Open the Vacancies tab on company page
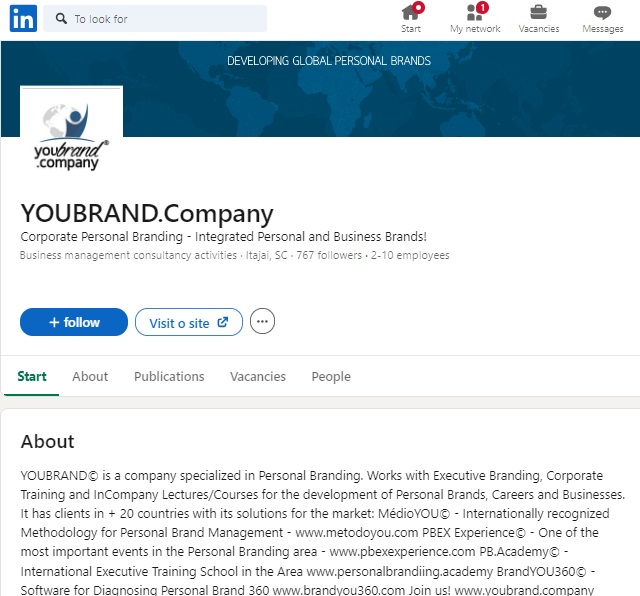The width and height of the screenshot is (640, 596). pyautogui.click(x=258, y=376)
